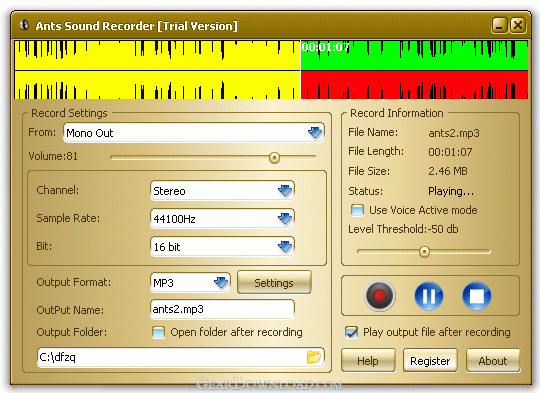Enable Use Voice Active mode checkbox
Image resolution: width=540 pixels, height=393 pixels.
point(357,210)
